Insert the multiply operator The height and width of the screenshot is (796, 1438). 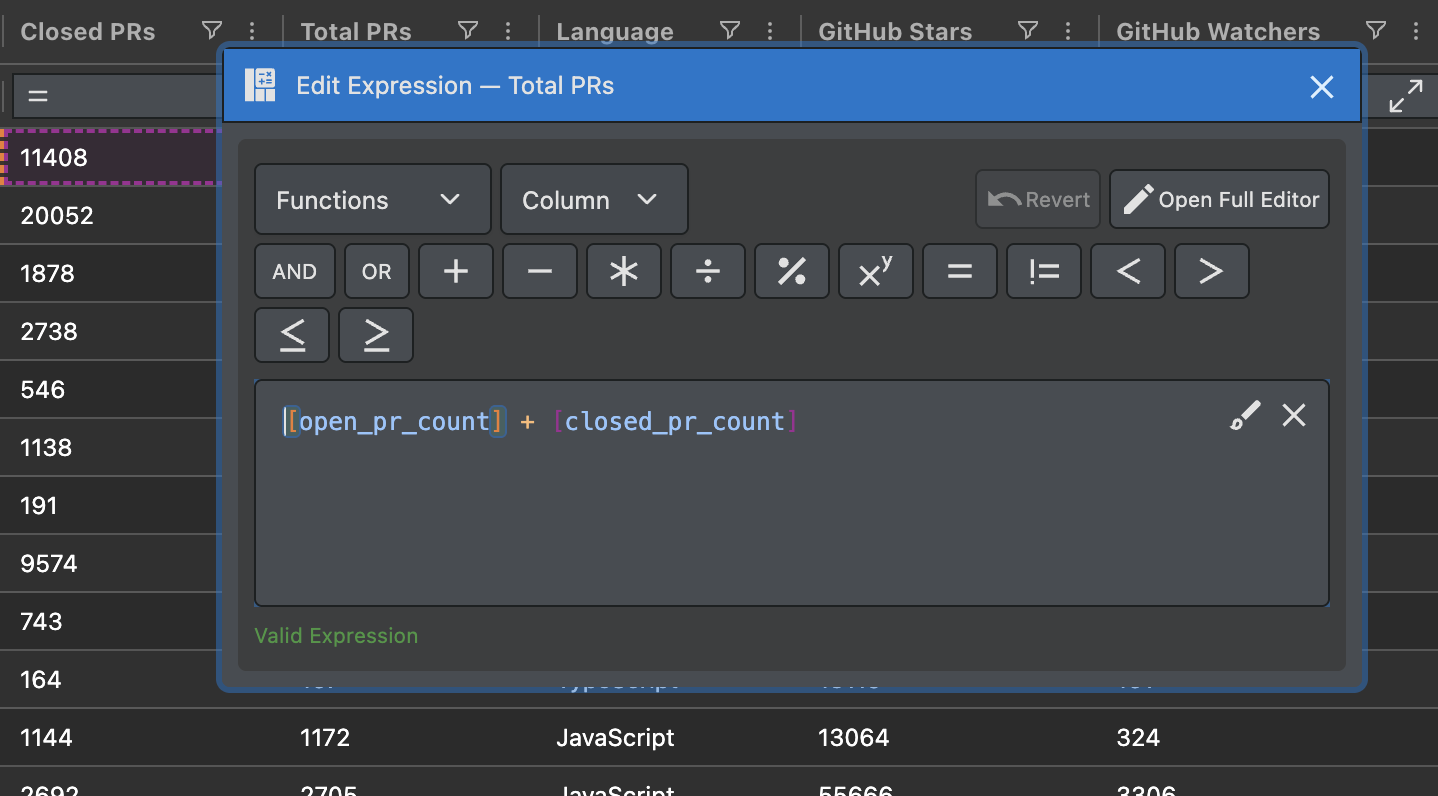pos(624,271)
